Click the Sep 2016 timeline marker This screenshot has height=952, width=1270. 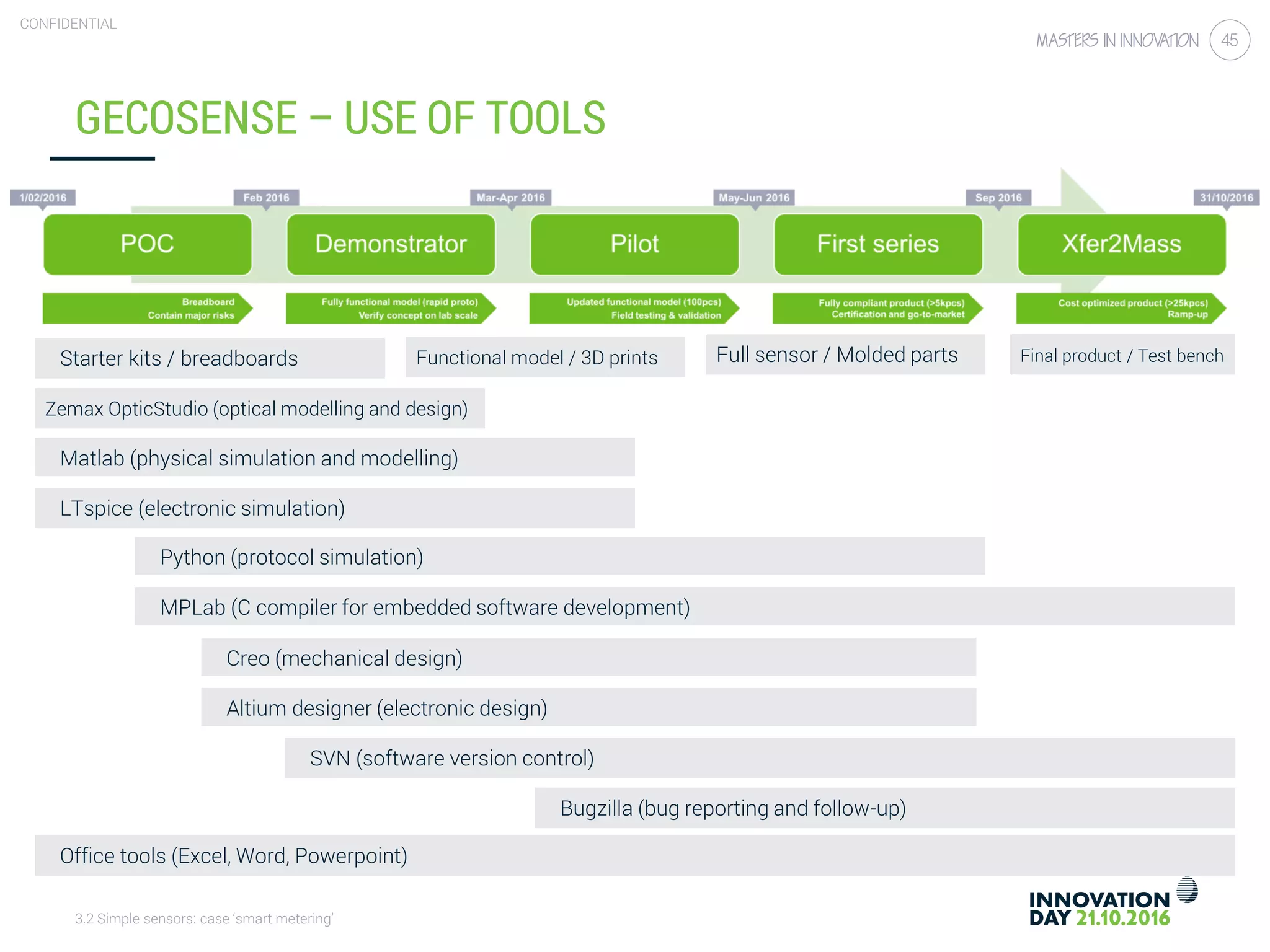[x=998, y=198]
